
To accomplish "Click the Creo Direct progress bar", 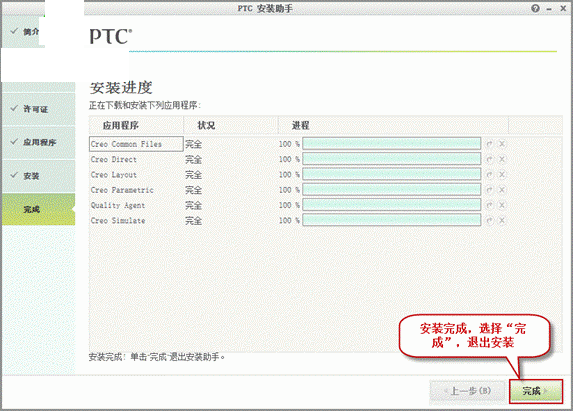I will (x=391, y=159).
